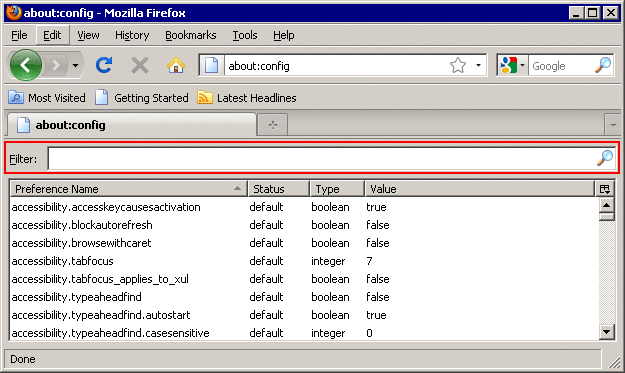Select accessibility.accesskeycausesactivation row

click(x=304, y=207)
